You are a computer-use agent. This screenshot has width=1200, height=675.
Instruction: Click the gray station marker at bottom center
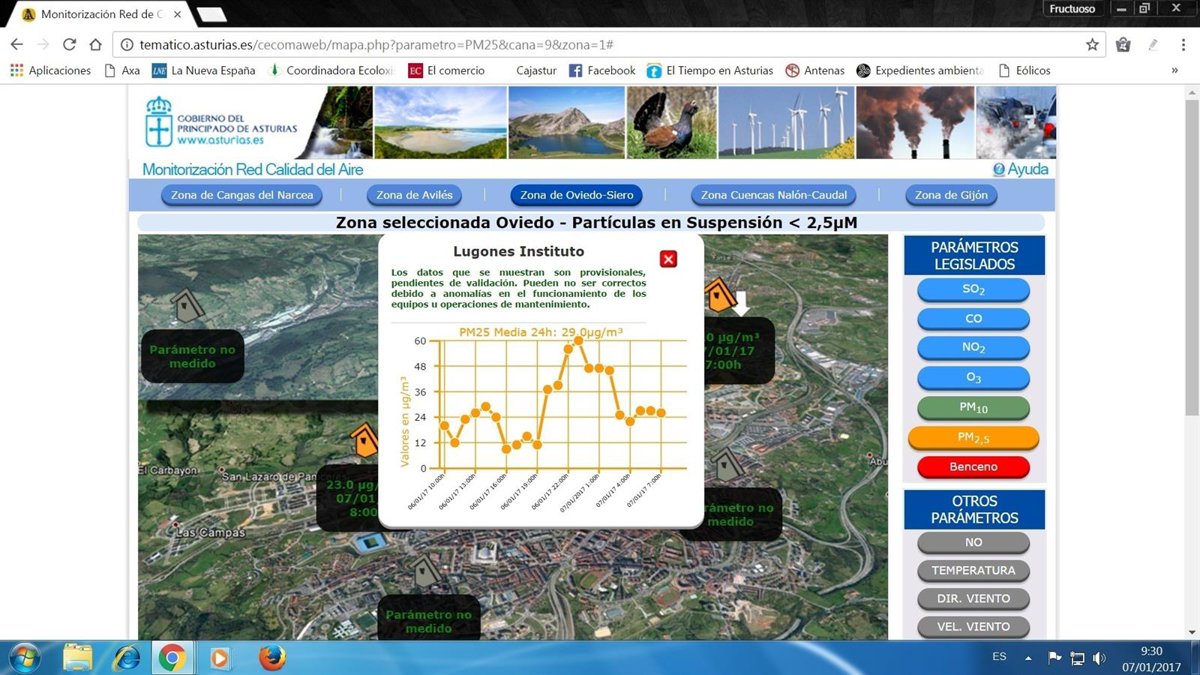coord(426,571)
